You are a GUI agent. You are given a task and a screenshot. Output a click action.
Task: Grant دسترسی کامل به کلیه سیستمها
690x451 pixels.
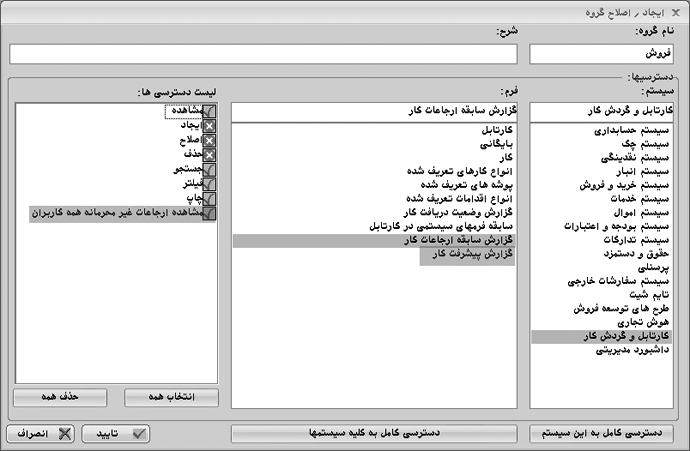pos(374,433)
